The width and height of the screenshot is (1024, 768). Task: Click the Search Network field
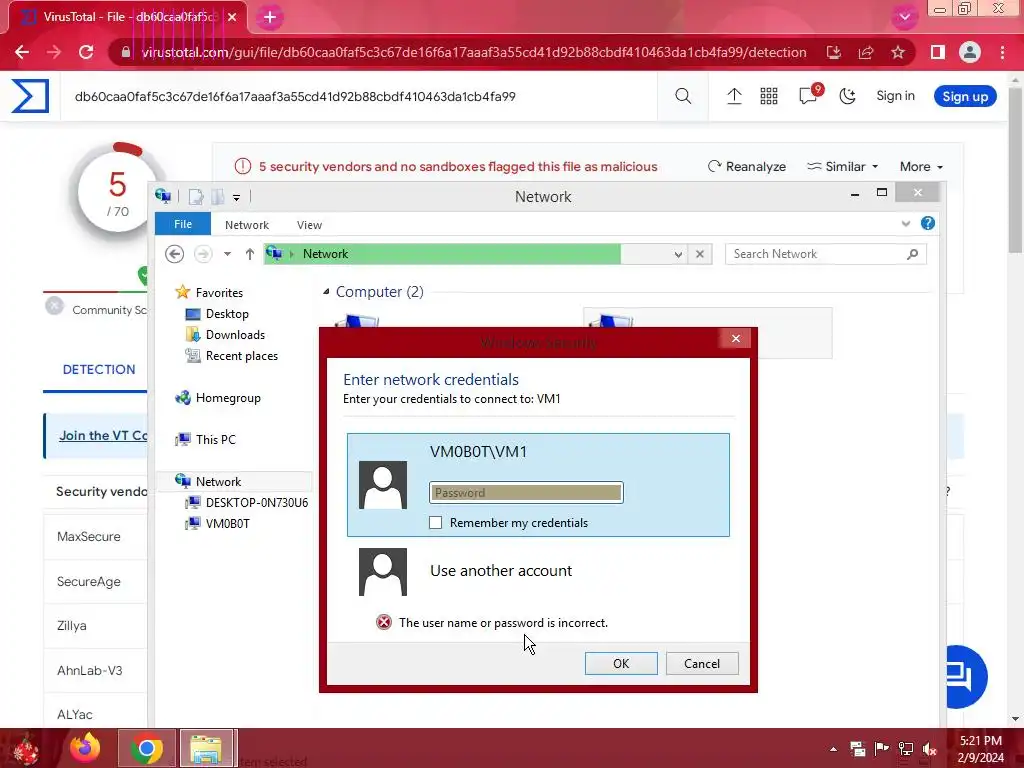click(825, 253)
